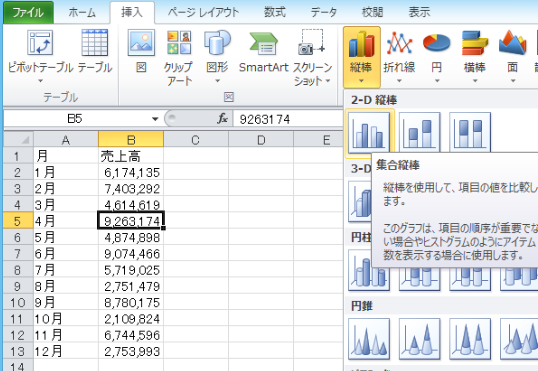Select row 5 header
The width and height of the screenshot is (538, 371).
(19, 221)
